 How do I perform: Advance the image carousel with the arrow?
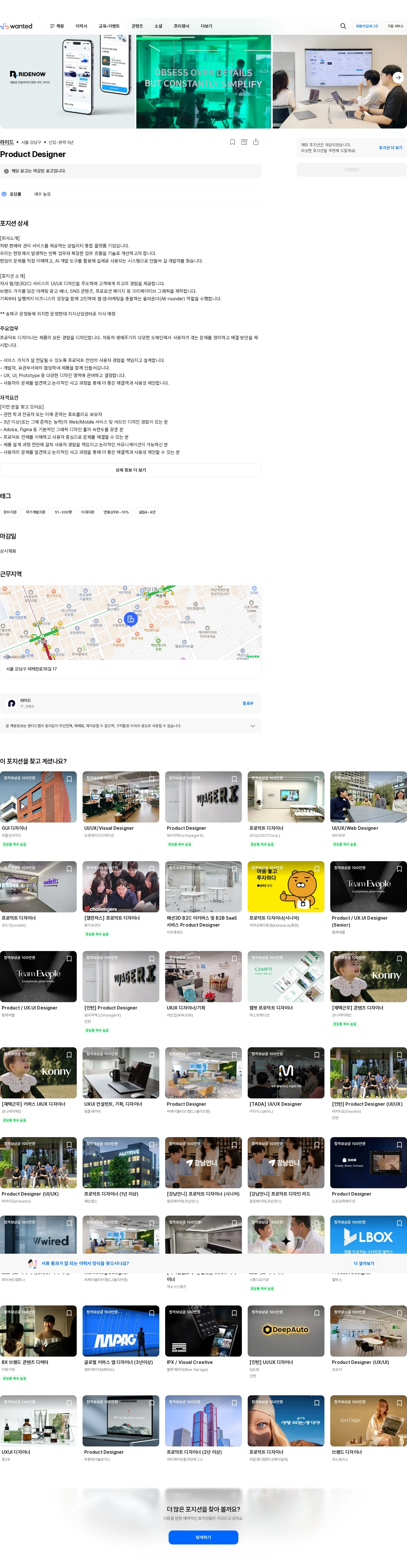coord(398,77)
